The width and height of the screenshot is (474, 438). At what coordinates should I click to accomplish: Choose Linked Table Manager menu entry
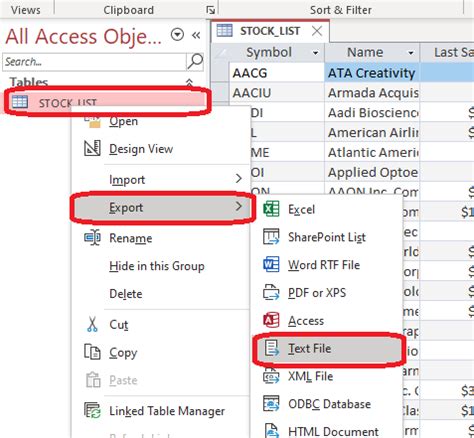(x=167, y=411)
